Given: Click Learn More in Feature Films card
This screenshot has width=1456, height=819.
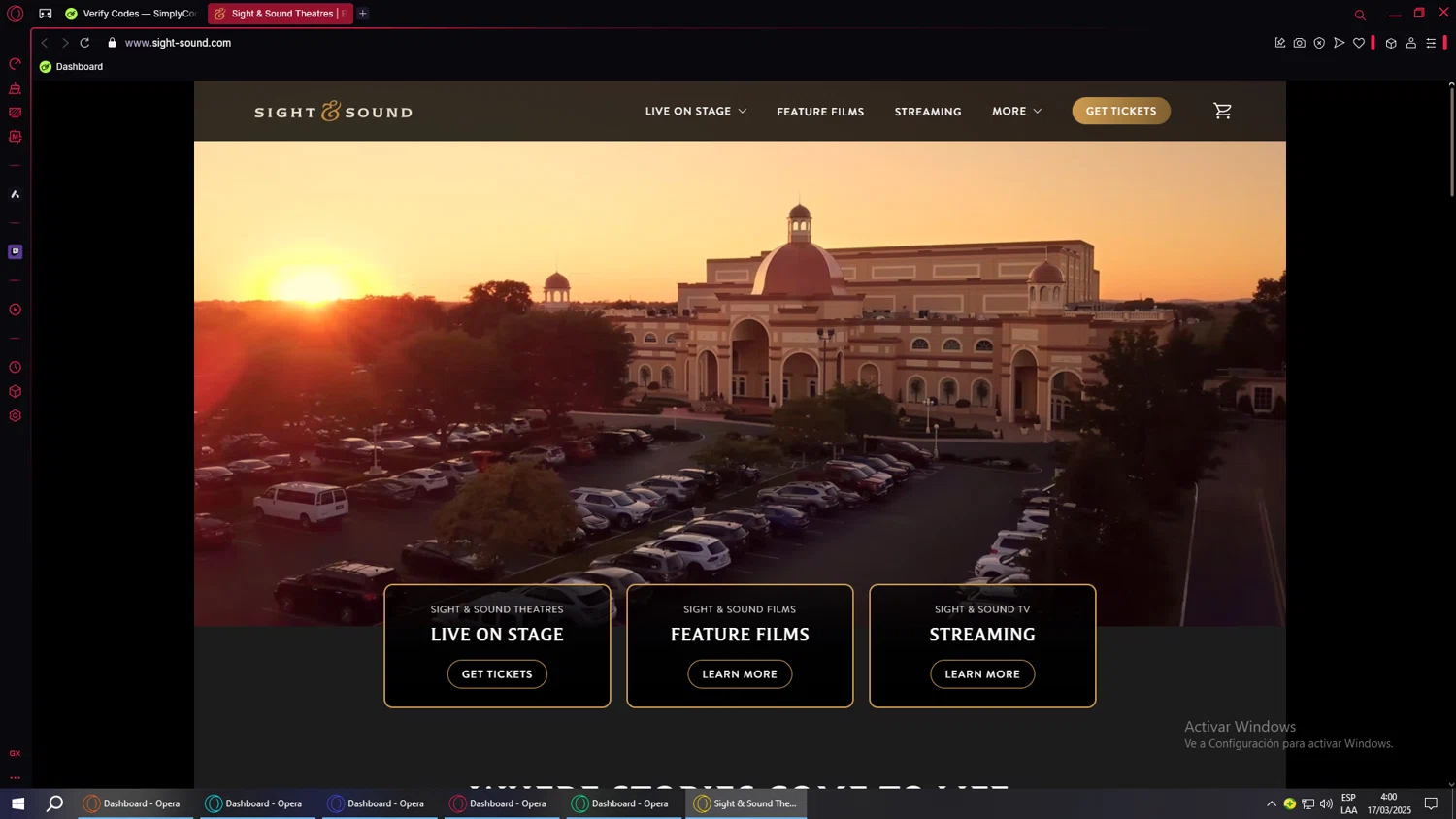Looking at the screenshot, I should click(x=740, y=674).
